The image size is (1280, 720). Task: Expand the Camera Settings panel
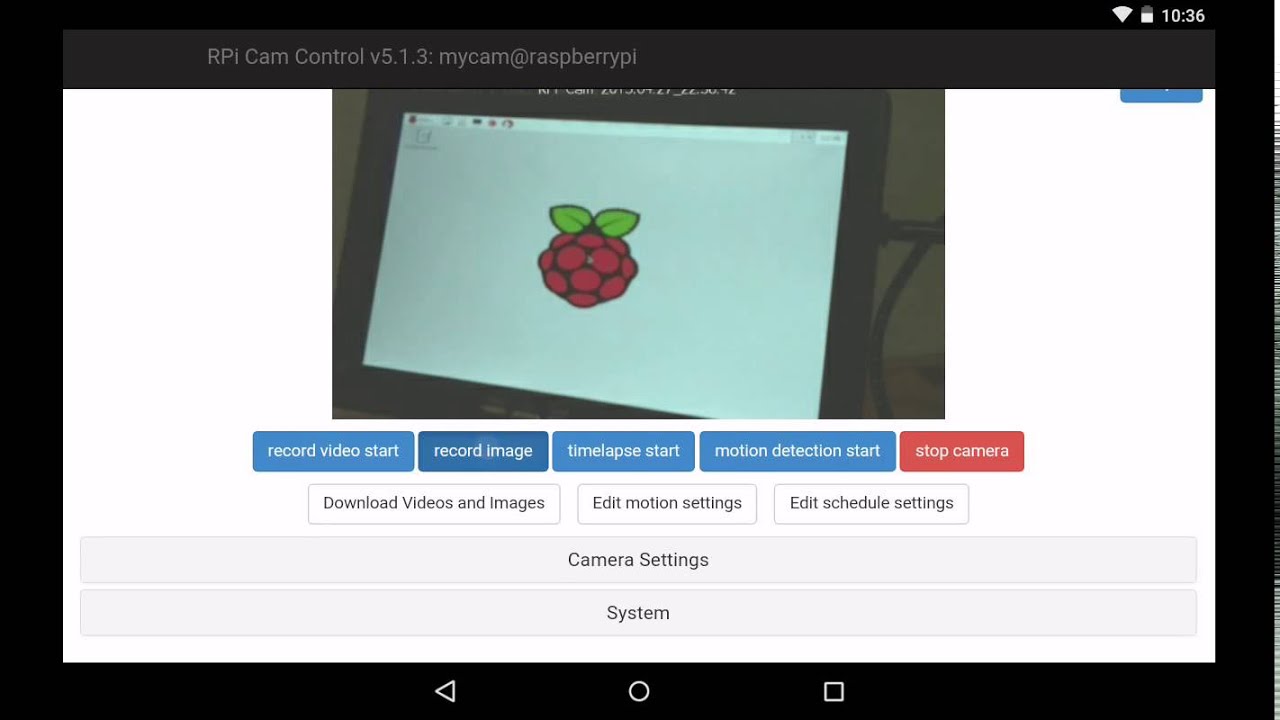pyautogui.click(x=638, y=560)
